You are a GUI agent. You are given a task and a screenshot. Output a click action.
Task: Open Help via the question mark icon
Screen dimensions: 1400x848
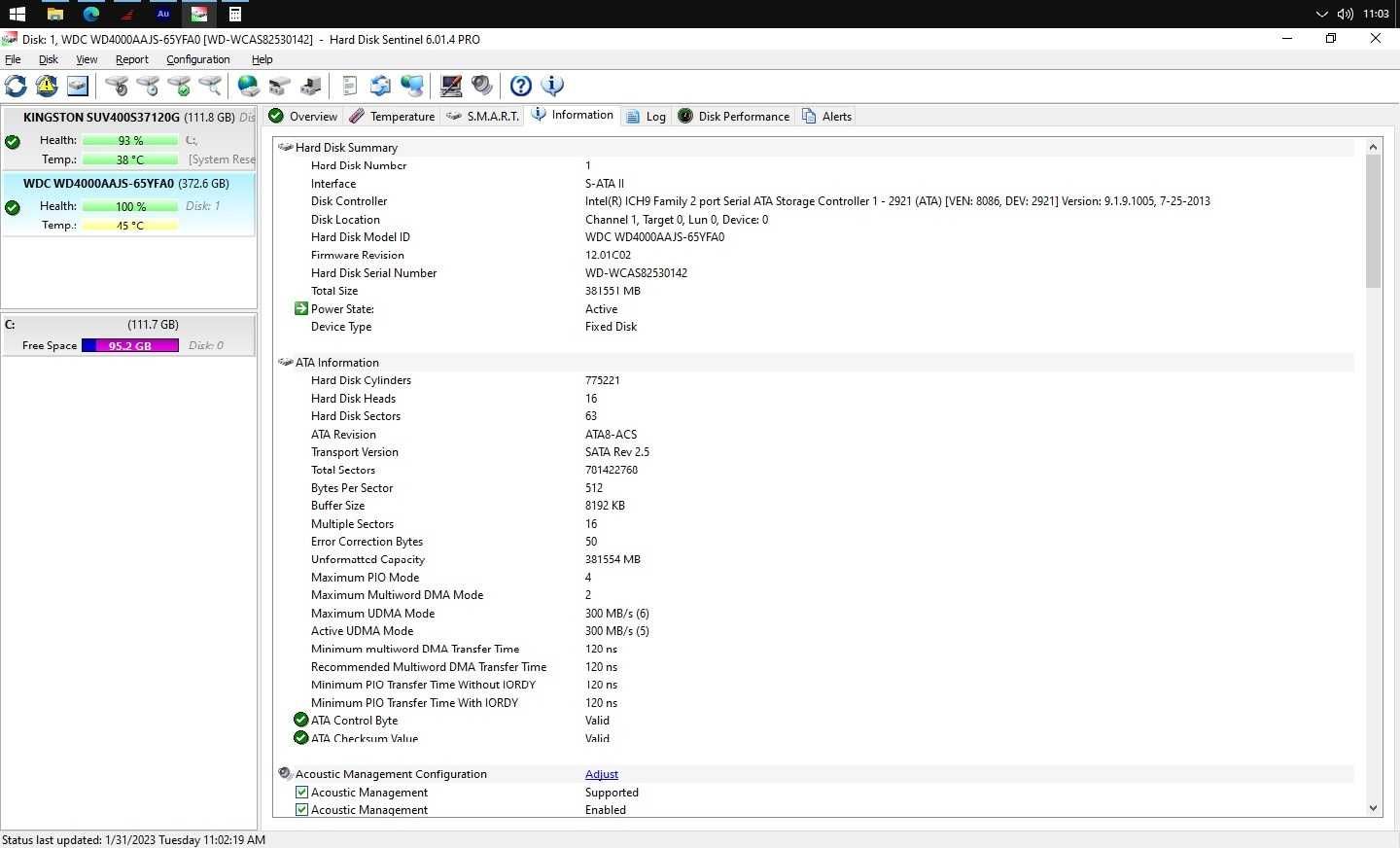[x=521, y=86]
